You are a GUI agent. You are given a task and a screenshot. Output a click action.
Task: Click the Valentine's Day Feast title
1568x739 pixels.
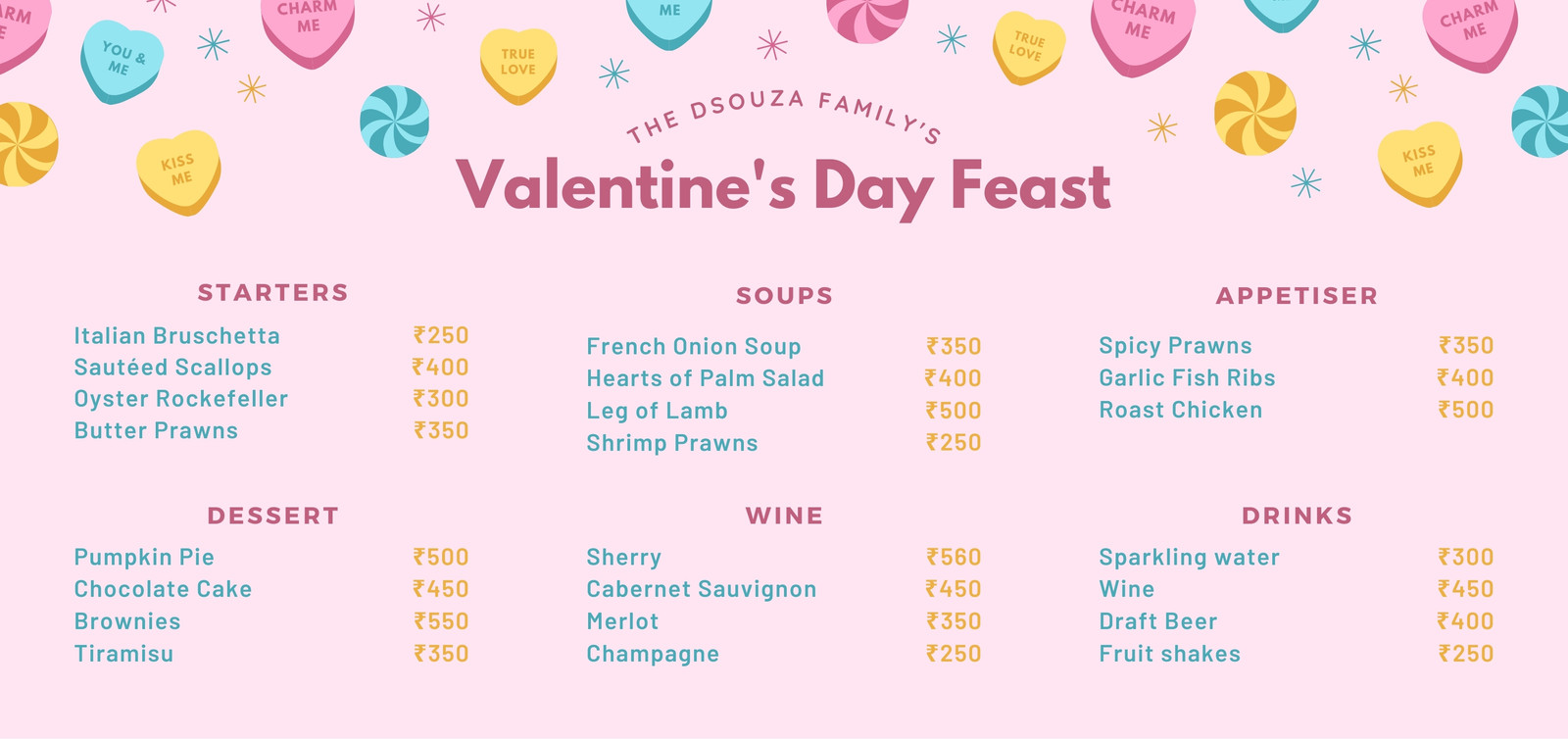[x=784, y=187]
